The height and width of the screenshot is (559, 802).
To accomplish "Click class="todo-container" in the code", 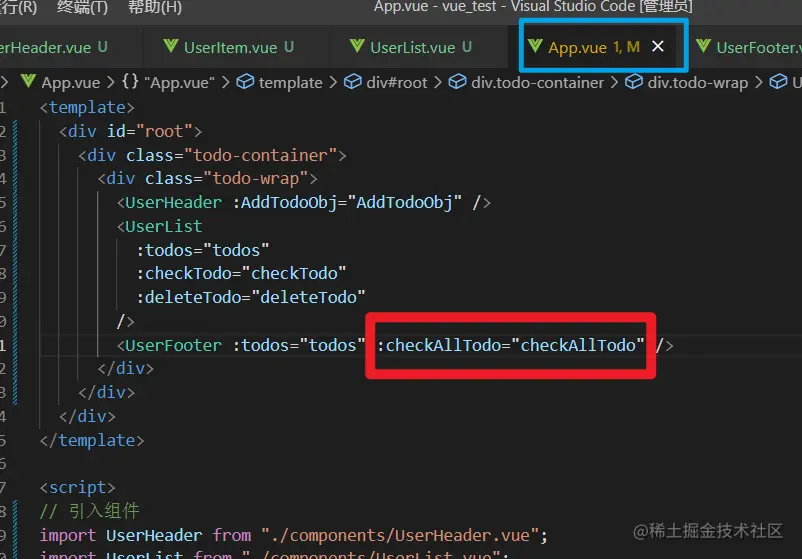I will pos(232,155).
